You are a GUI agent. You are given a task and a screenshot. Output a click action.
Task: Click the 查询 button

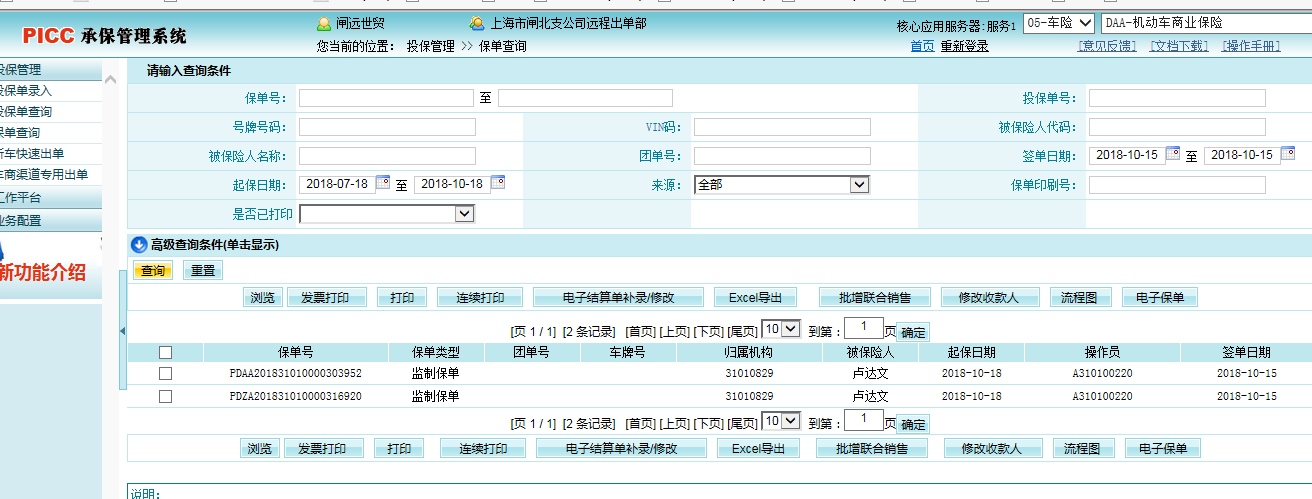153,270
